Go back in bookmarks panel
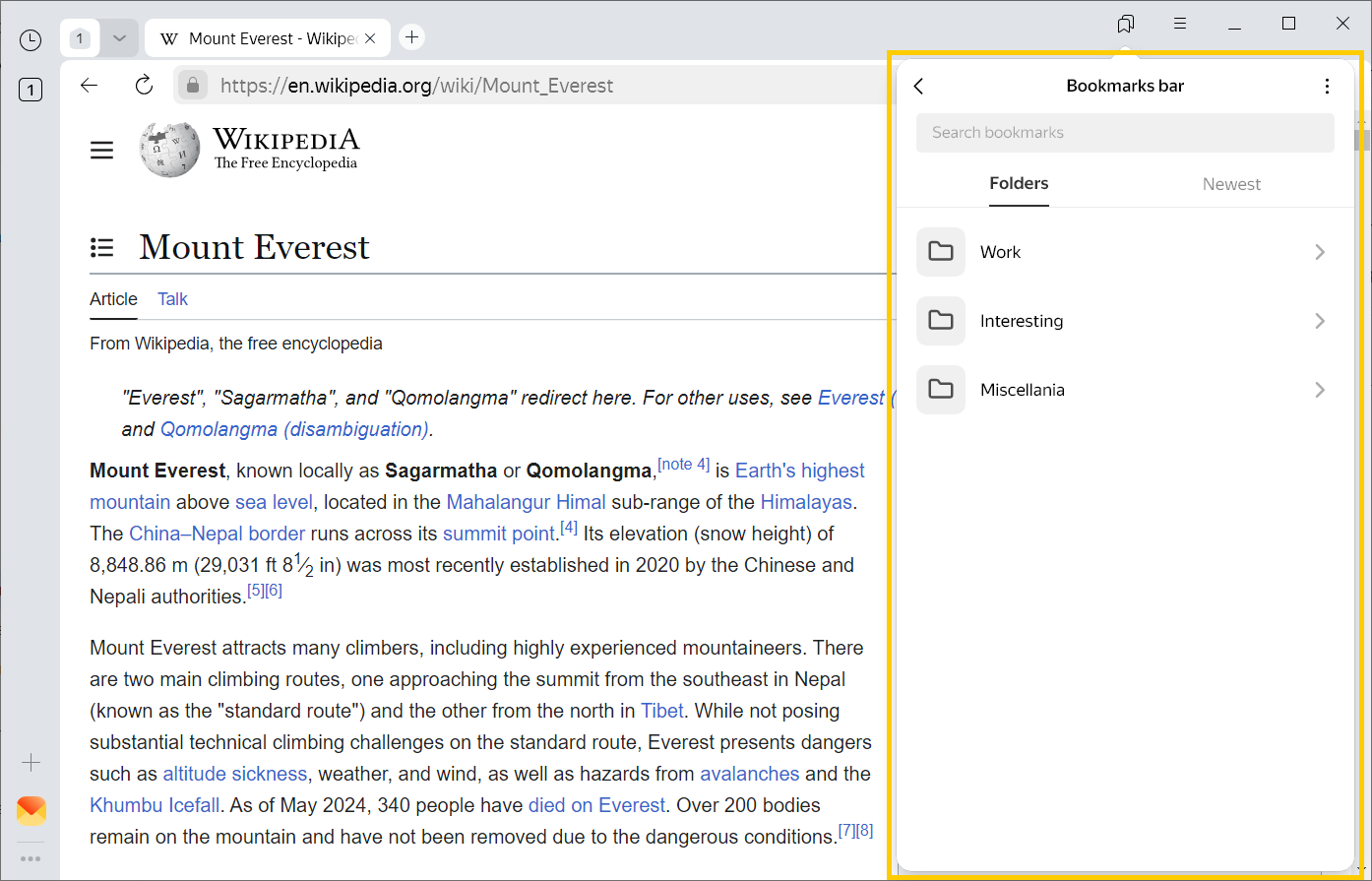This screenshot has height=881, width=1372. (919, 87)
